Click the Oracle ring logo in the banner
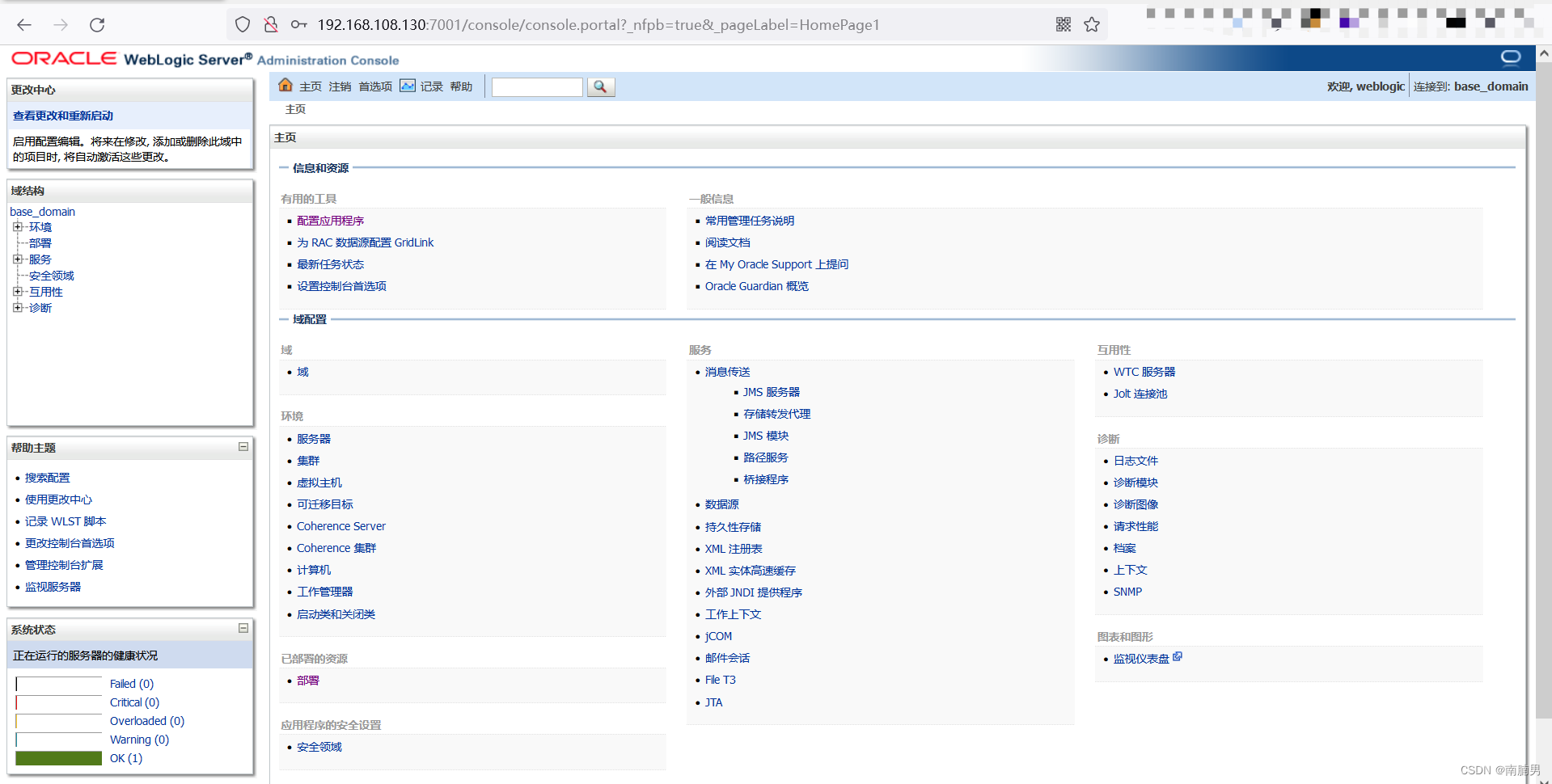Screen dimensions: 1552x784 pyautogui.click(x=1511, y=57)
